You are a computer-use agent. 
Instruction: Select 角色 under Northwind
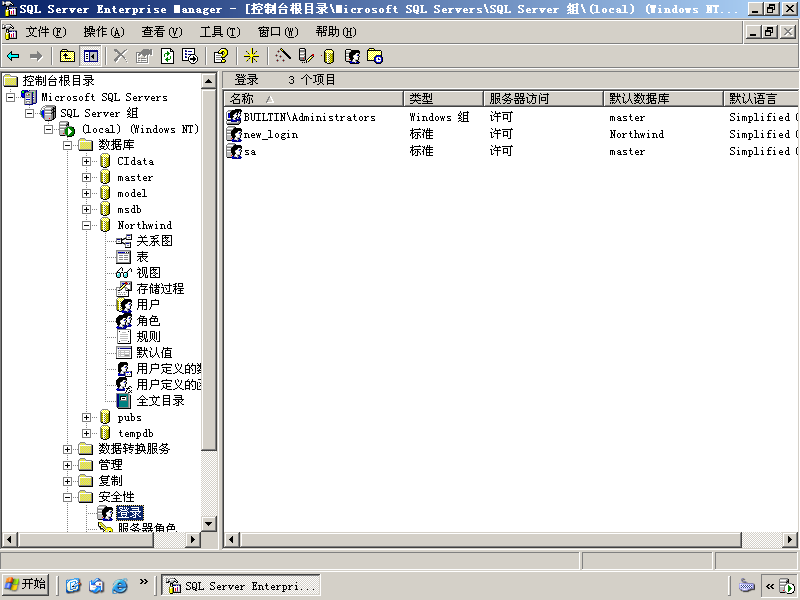(x=148, y=321)
